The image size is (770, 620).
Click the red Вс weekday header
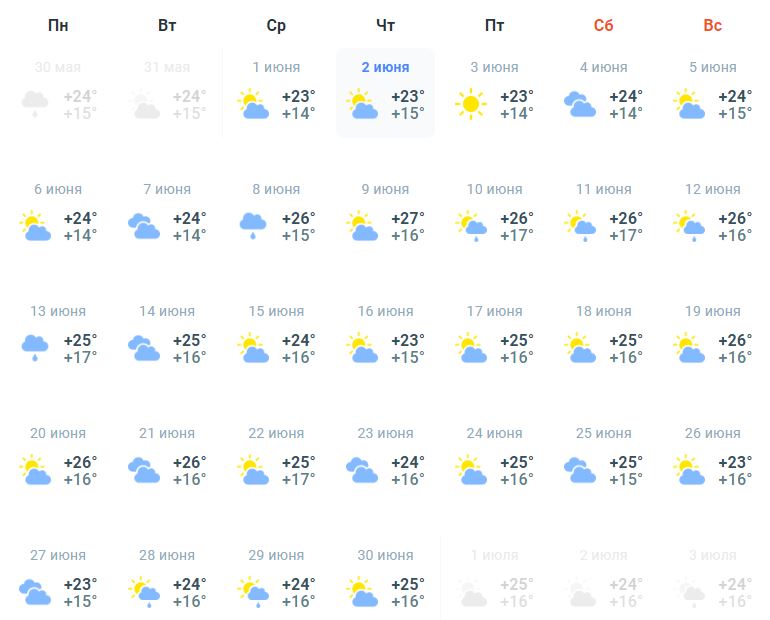[x=712, y=26]
